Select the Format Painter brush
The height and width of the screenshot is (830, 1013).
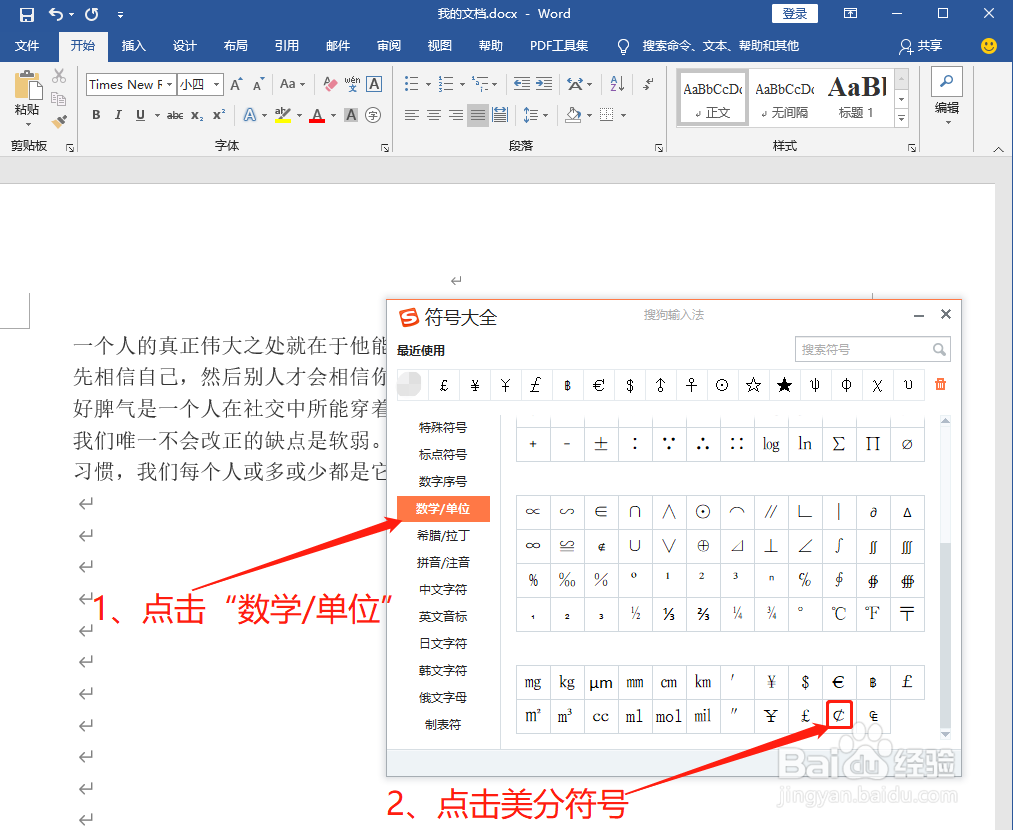[59, 121]
